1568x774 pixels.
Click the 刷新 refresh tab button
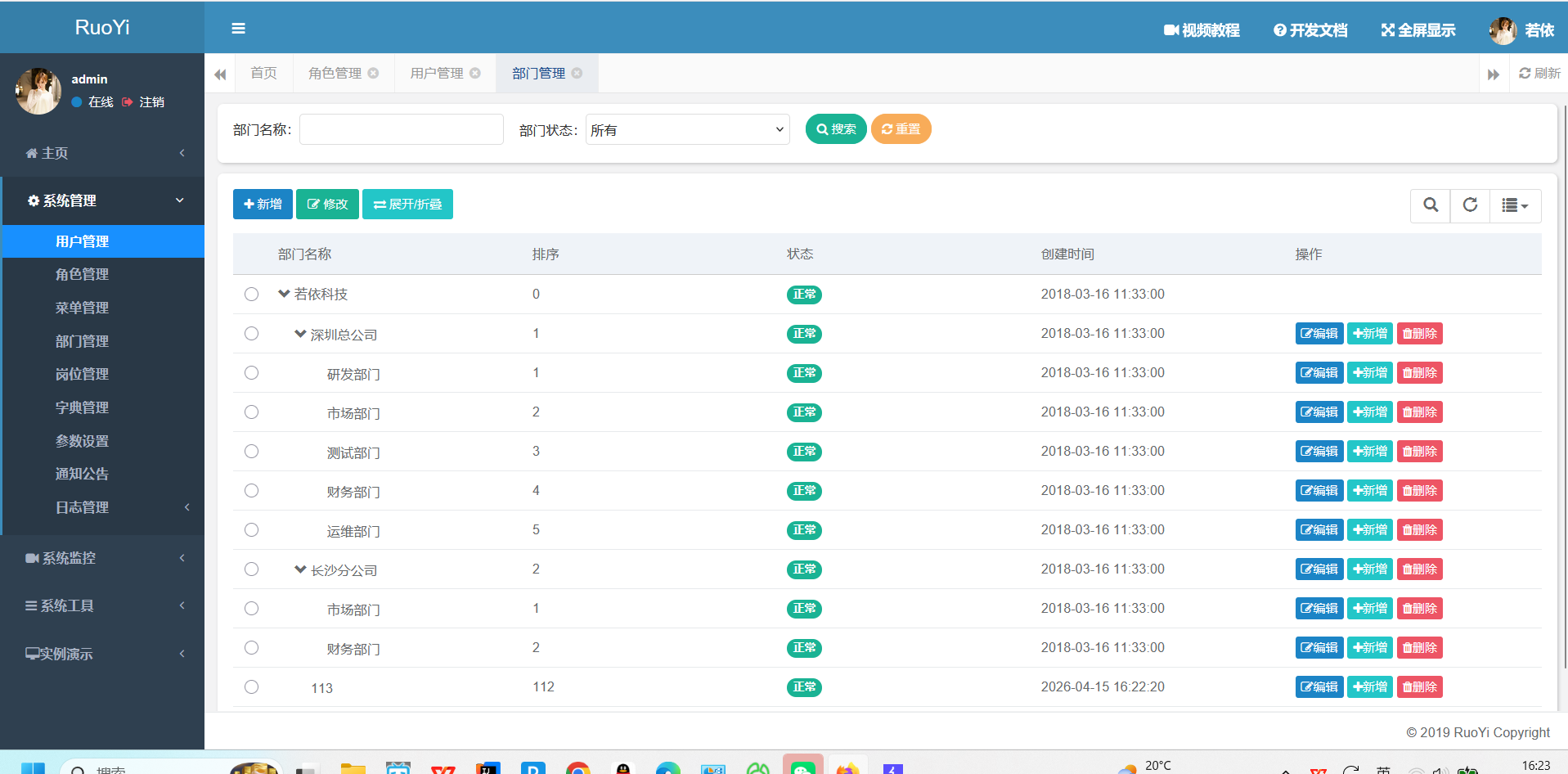click(x=1539, y=74)
